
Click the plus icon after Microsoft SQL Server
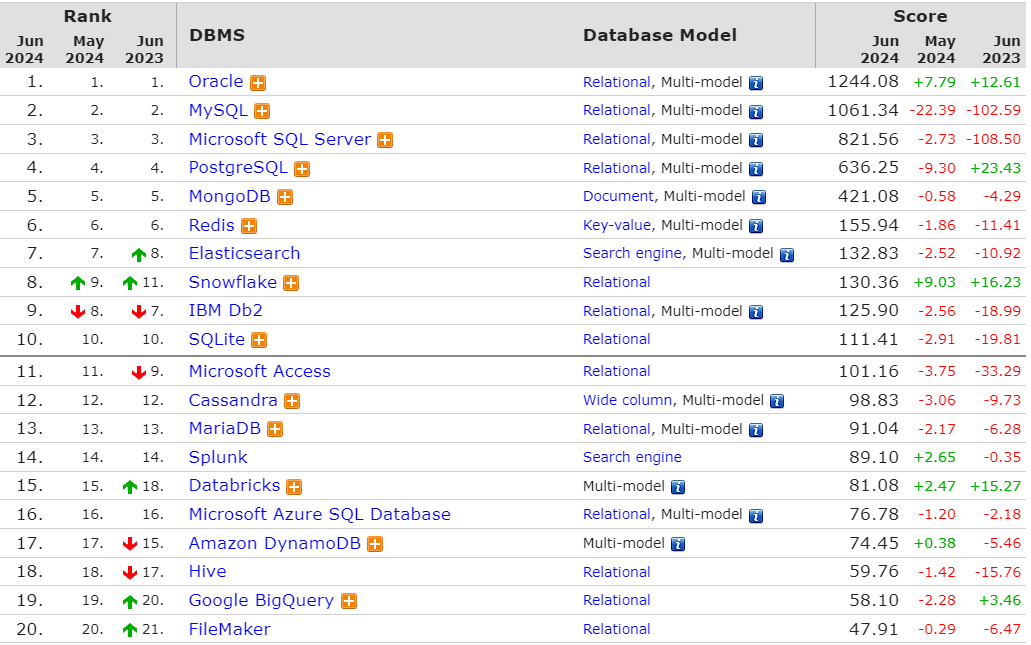385,140
